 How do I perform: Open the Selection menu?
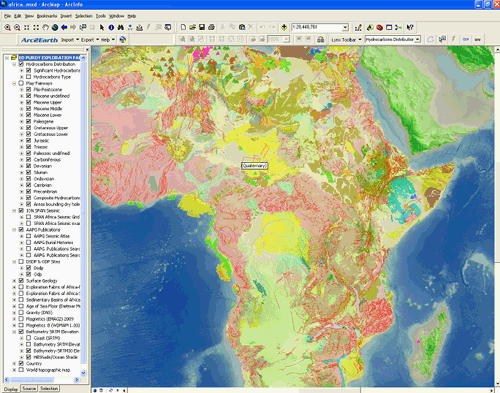84,16
